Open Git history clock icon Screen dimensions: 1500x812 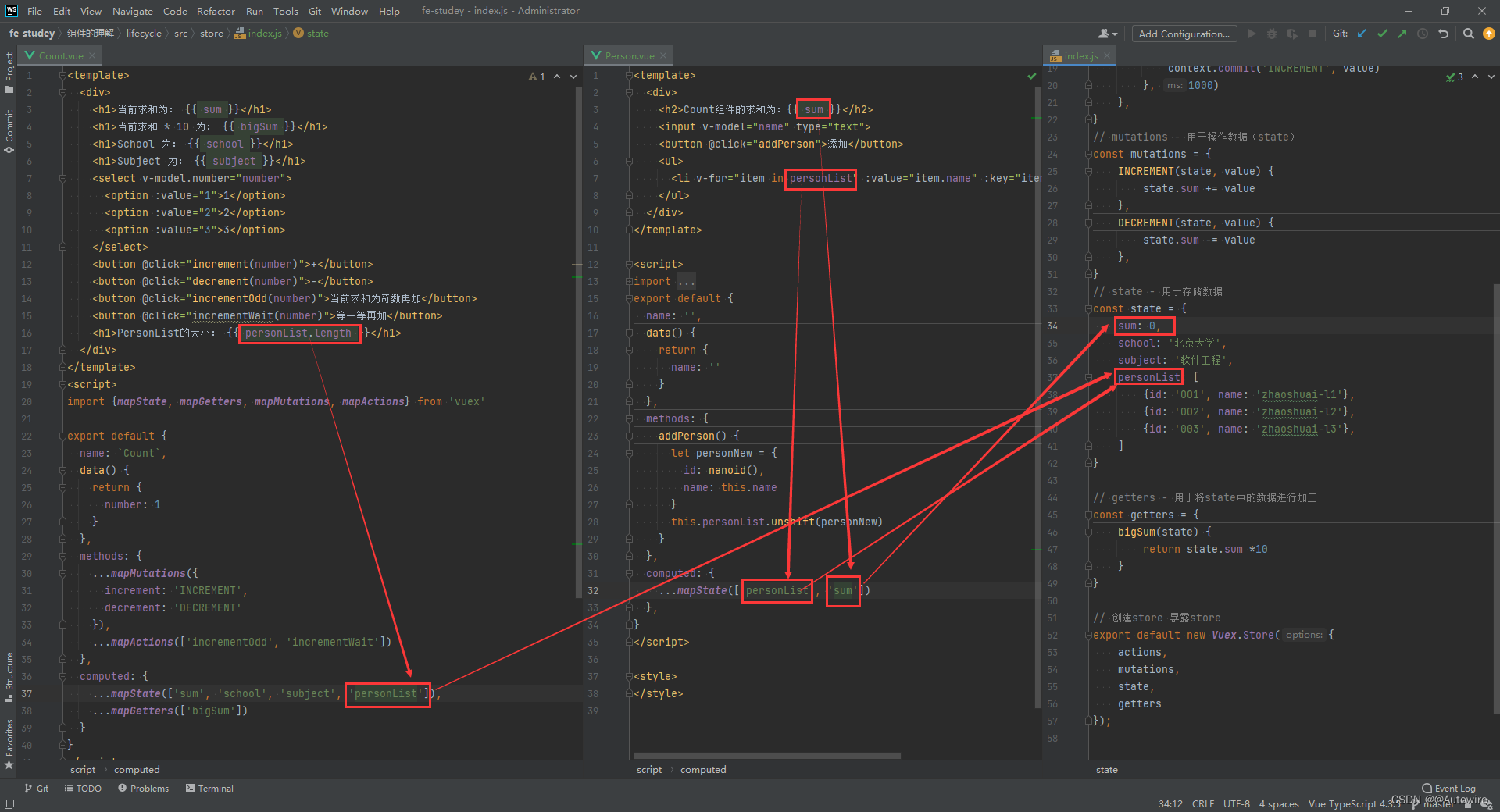pos(1423,34)
